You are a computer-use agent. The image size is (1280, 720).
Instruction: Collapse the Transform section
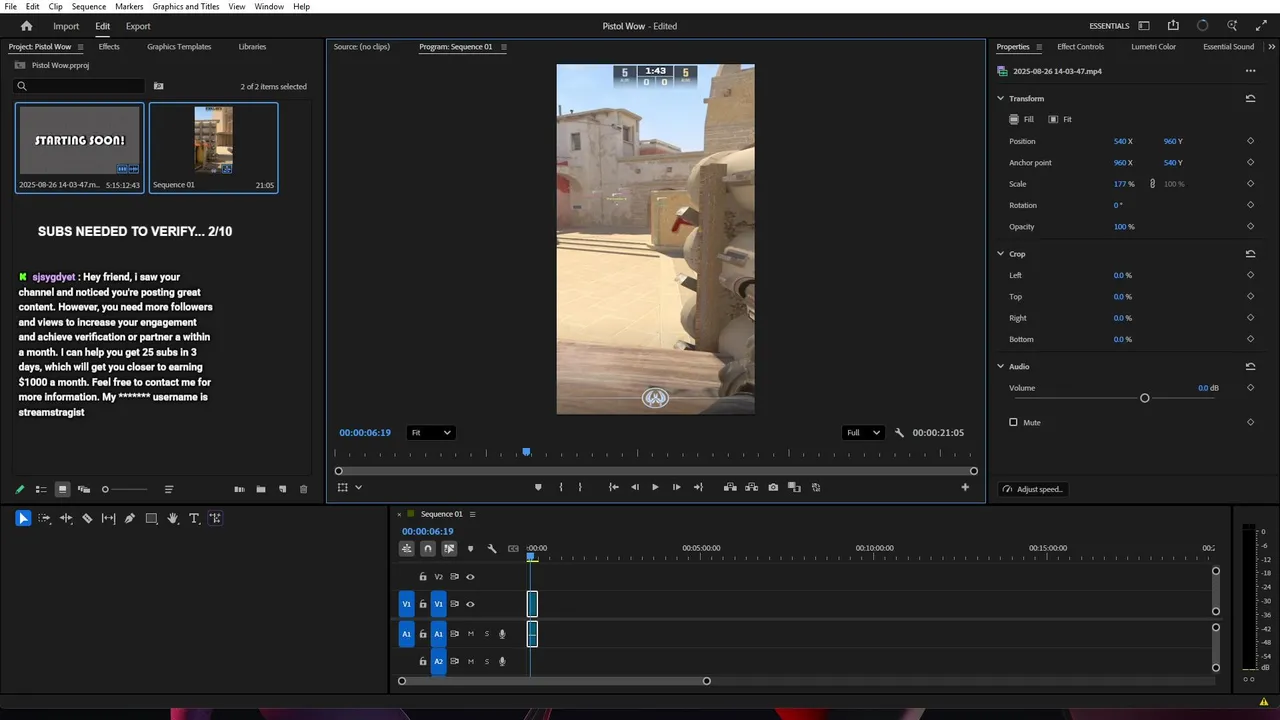1000,98
